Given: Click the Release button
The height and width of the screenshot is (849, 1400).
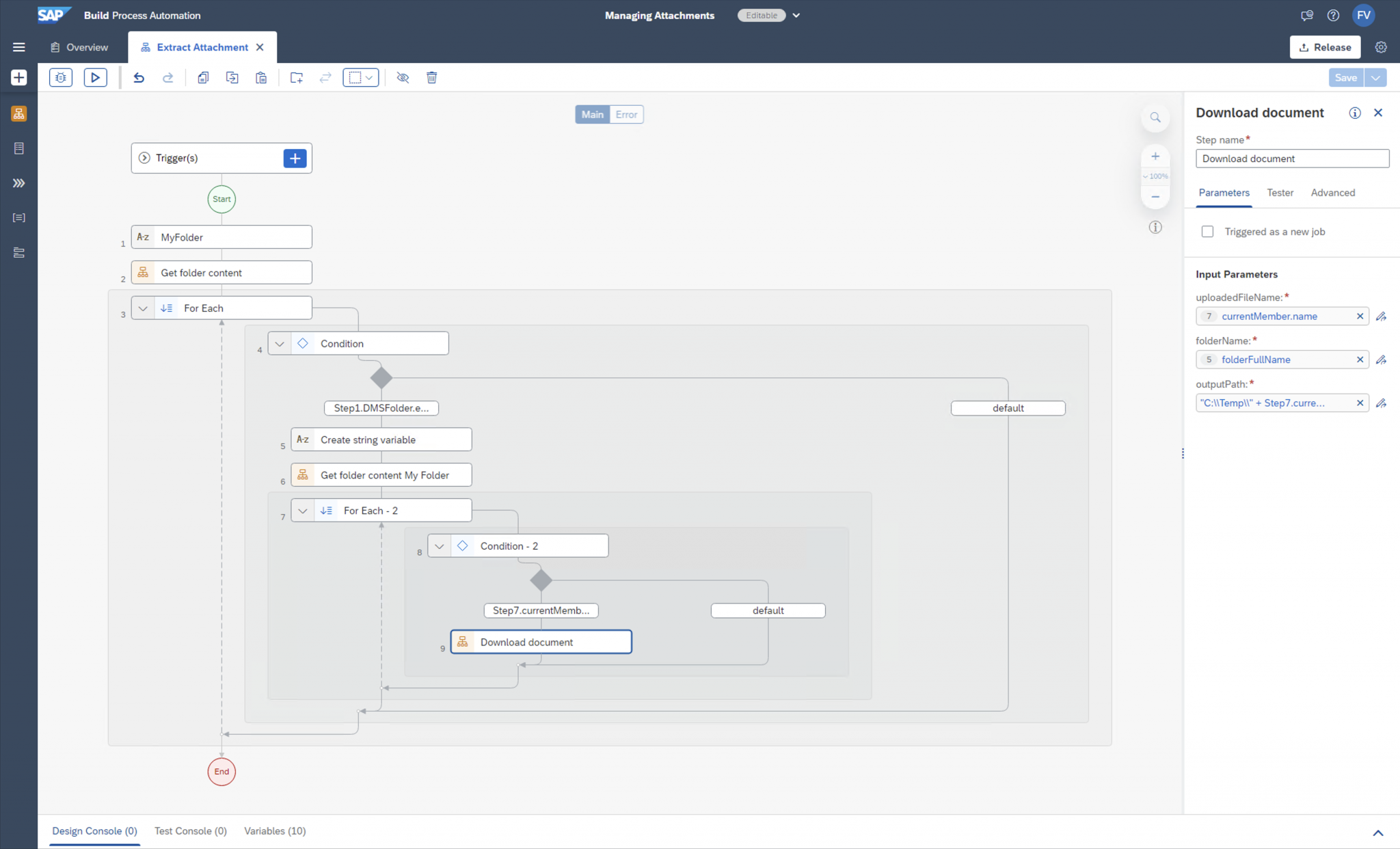Looking at the screenshot, I should 1325,47.
